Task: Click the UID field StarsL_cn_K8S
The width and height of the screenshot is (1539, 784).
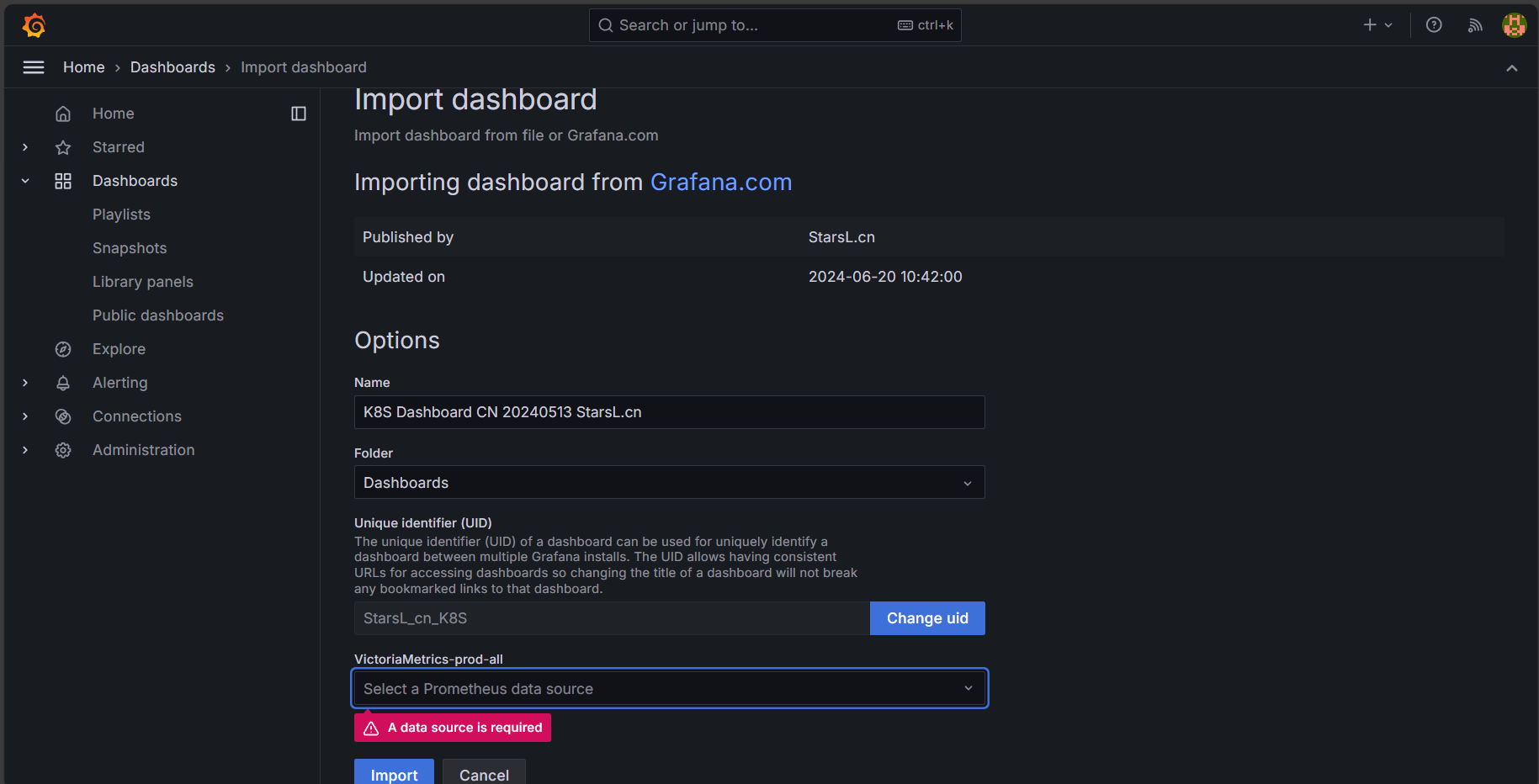Action: pyautogui.click(x=612, y=618)
